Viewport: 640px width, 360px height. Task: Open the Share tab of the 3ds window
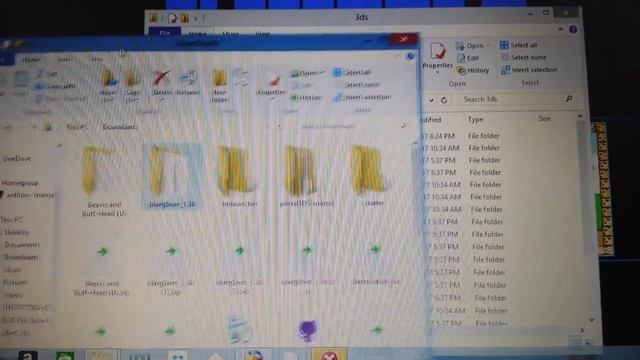point(231,33)
